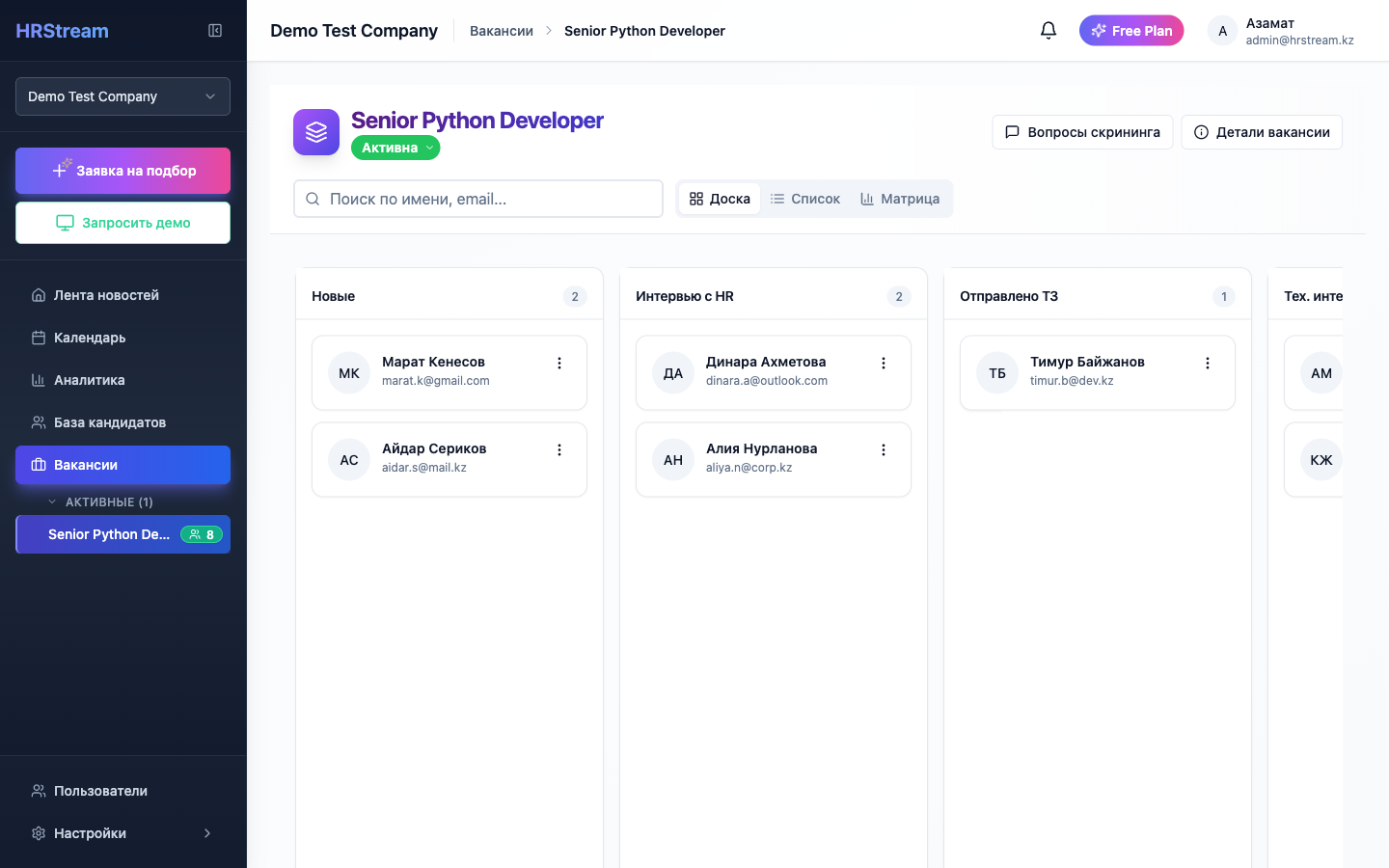
Task: Click the Free Plan badge
Action: pyautogui.click(x=1131, y=30)
